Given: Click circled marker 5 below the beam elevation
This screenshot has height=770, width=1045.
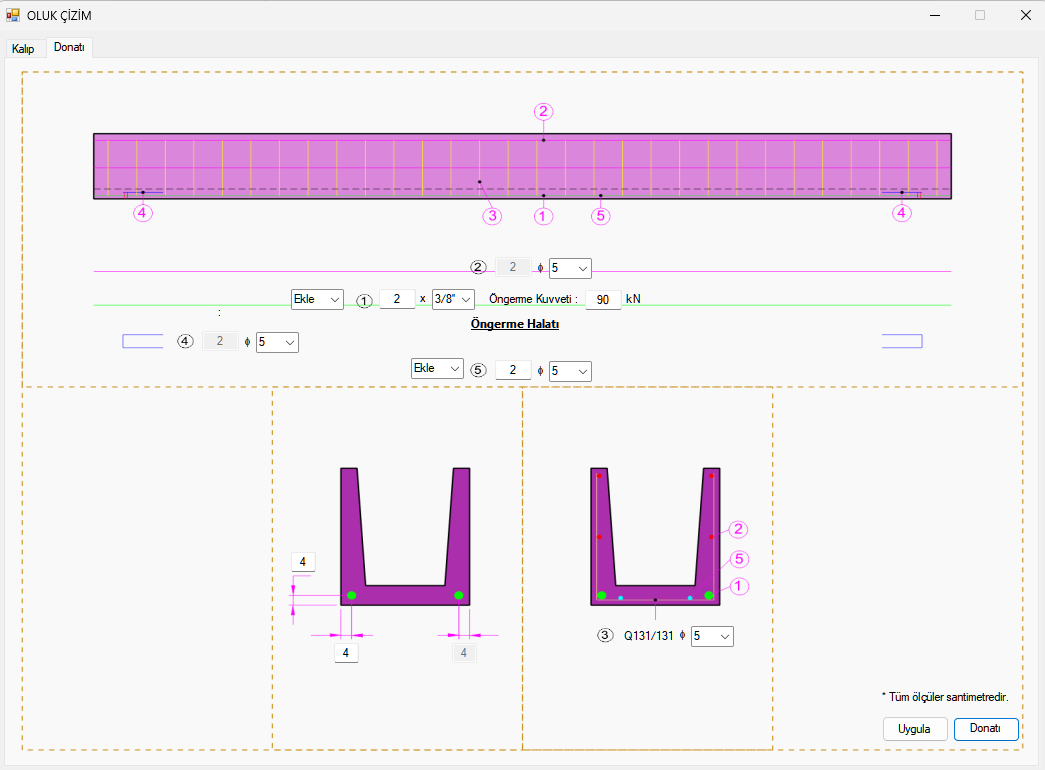Looking at the screenshot, I should (x=600, y=214).
